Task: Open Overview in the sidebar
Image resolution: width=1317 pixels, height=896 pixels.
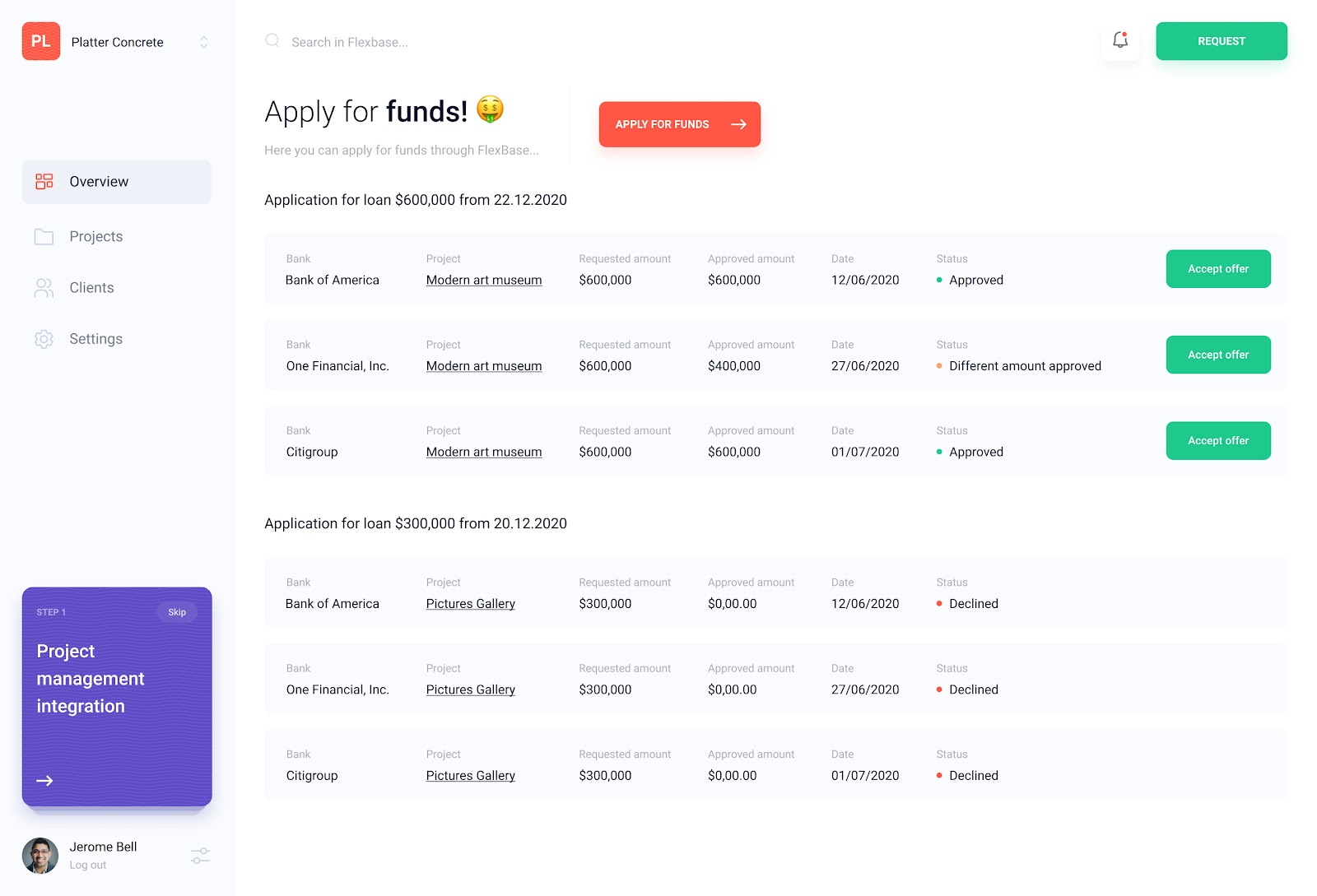Action: pyautogui.click(x=117, y=182)
